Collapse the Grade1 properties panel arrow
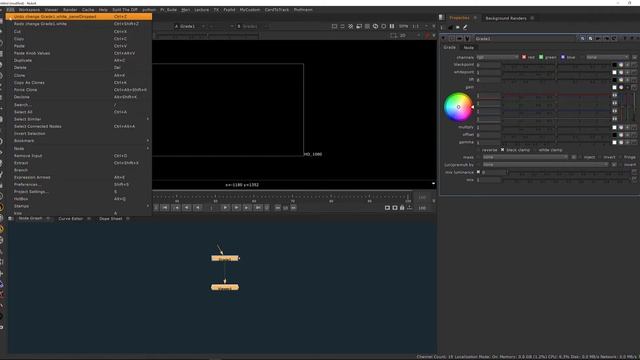The image size is (640, 360). 444,38
